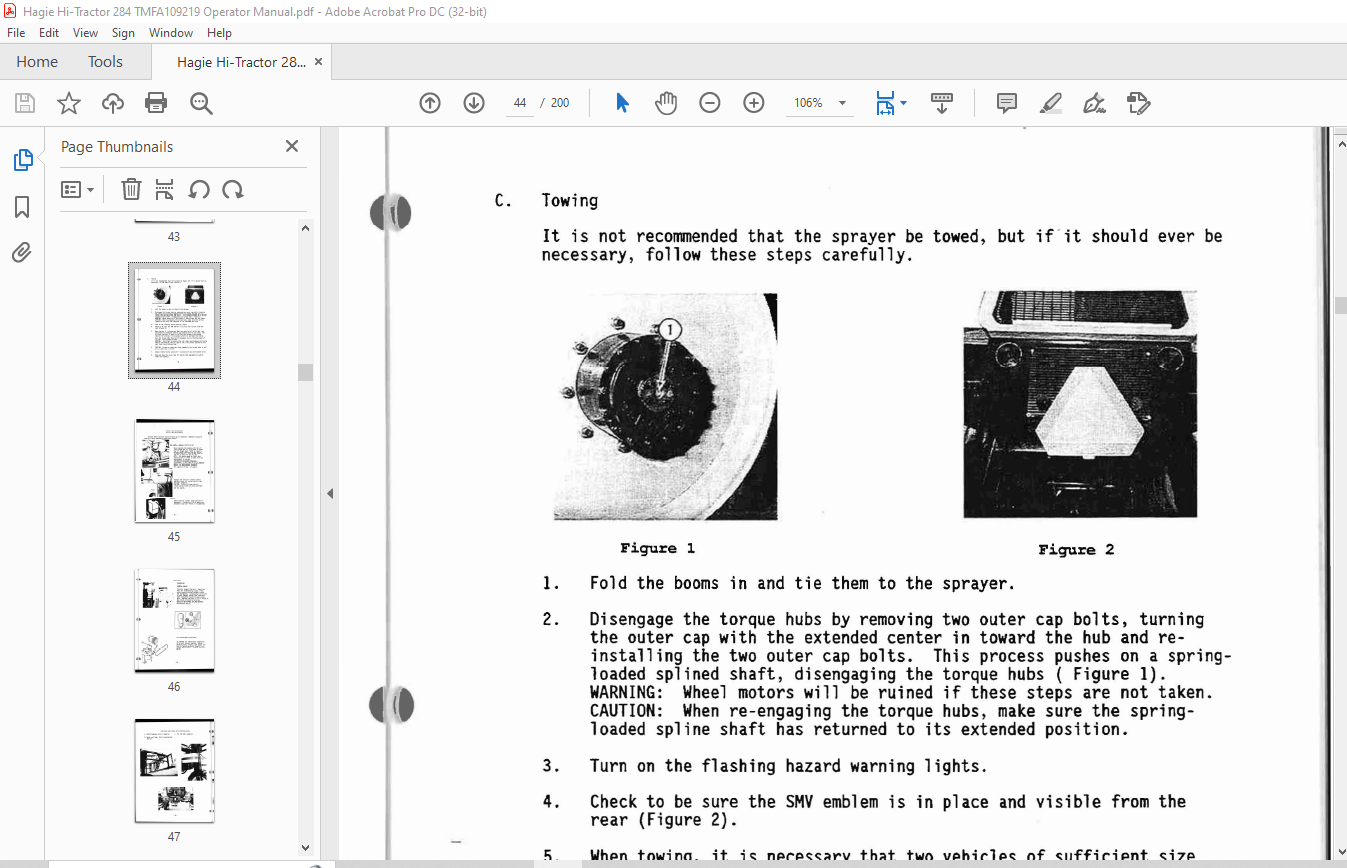The width and height of the screenshot is (1347, 868).
Task: Collapse the navigation pane arrow
Action: [329, 493]
